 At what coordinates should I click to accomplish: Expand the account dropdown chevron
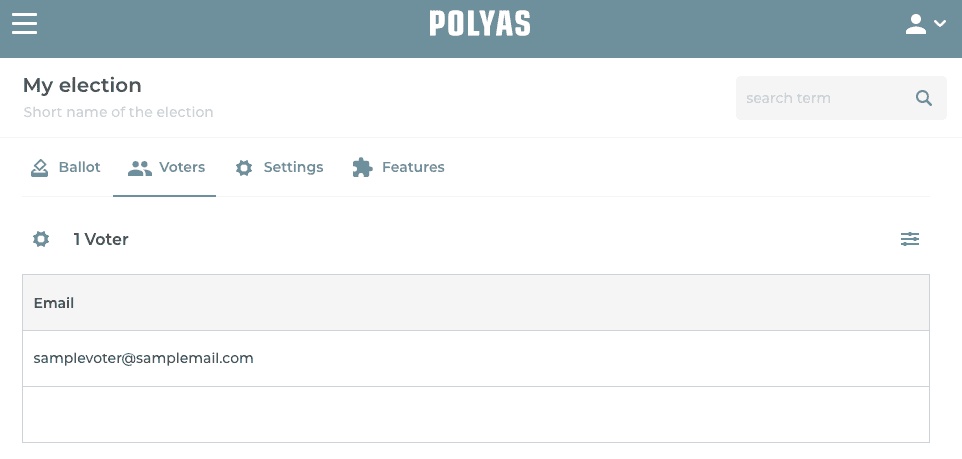click(939, 25)
